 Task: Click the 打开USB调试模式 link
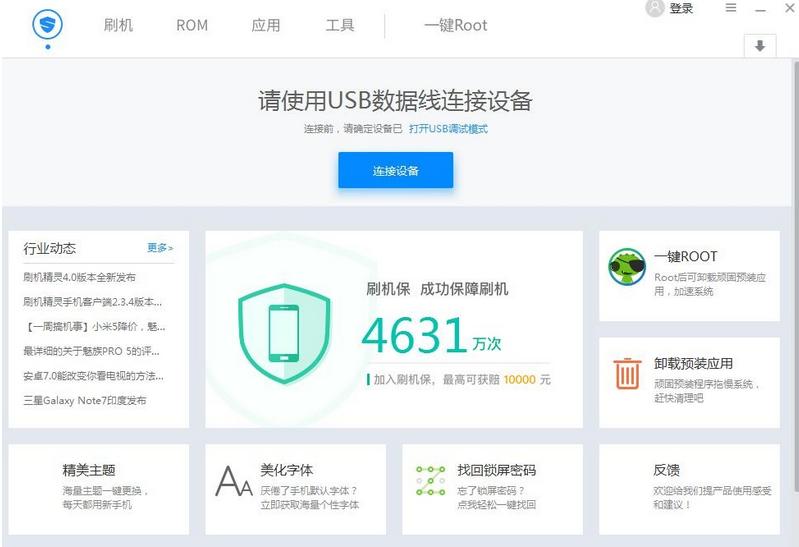[x=448, y=129]
